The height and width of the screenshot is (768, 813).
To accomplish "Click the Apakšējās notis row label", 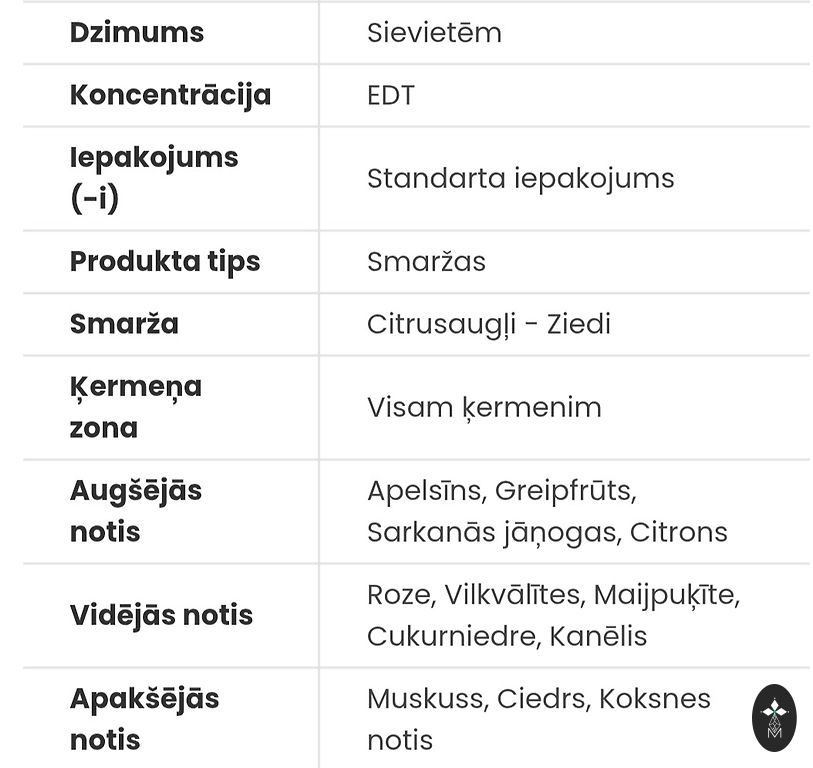I will (x=144, y=719).
